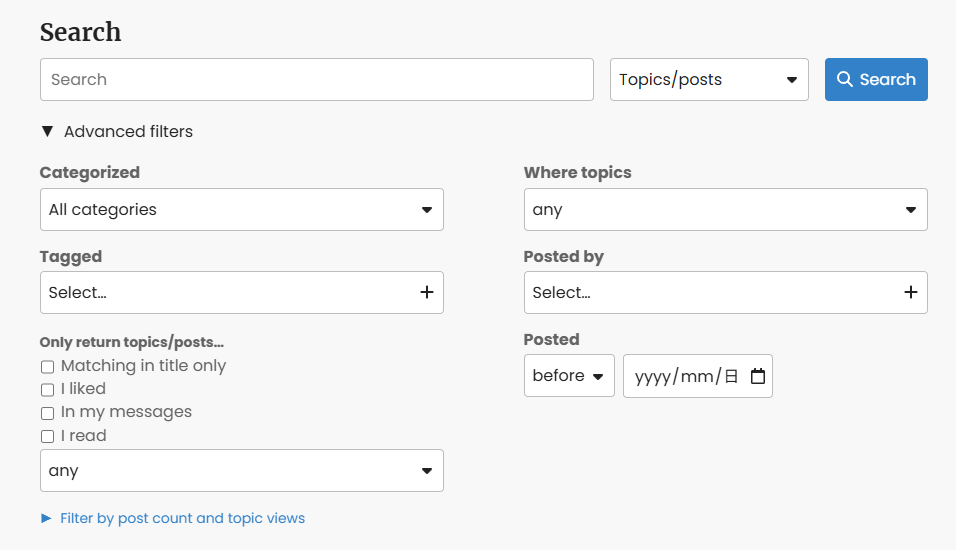Screen dimensions: 956x550
Task: Click the Tagged Select input
Action: [x=241, y=293]
